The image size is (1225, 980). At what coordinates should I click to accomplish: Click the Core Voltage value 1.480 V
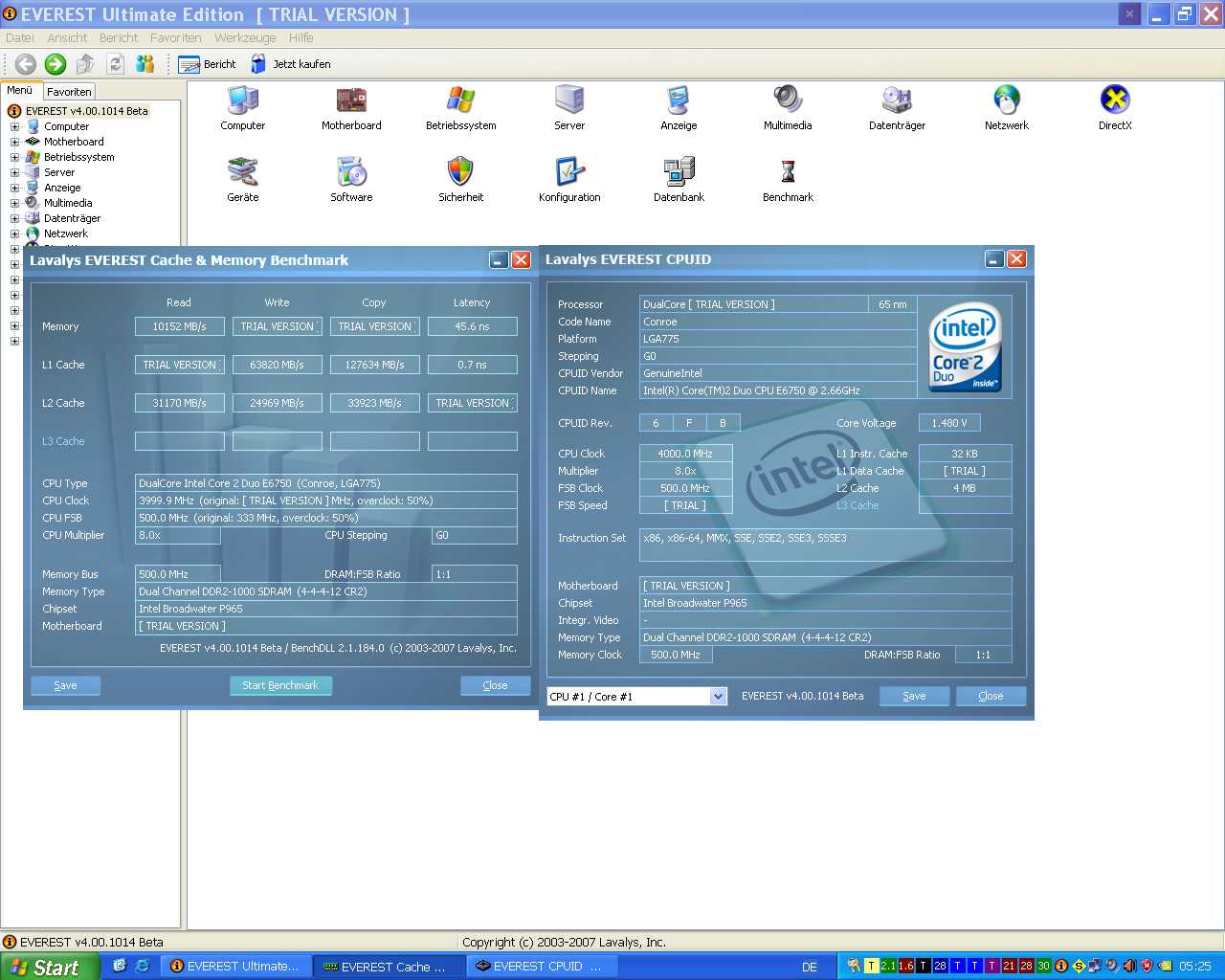tap(949, 423)
